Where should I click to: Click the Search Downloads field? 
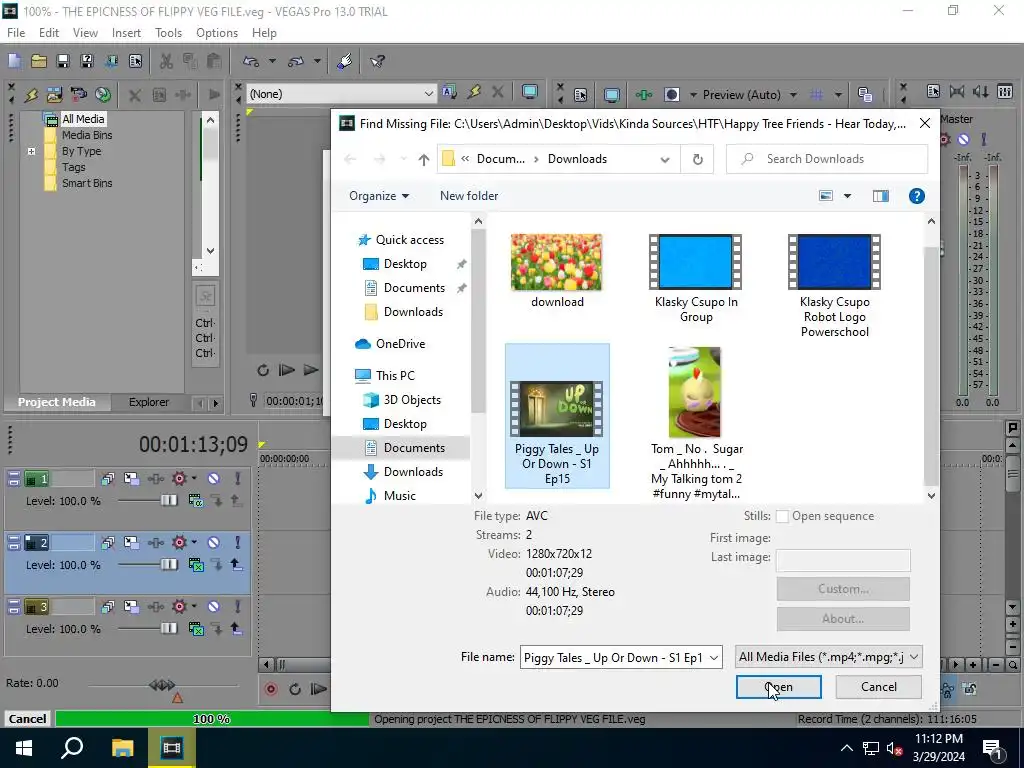click(827, 159)
